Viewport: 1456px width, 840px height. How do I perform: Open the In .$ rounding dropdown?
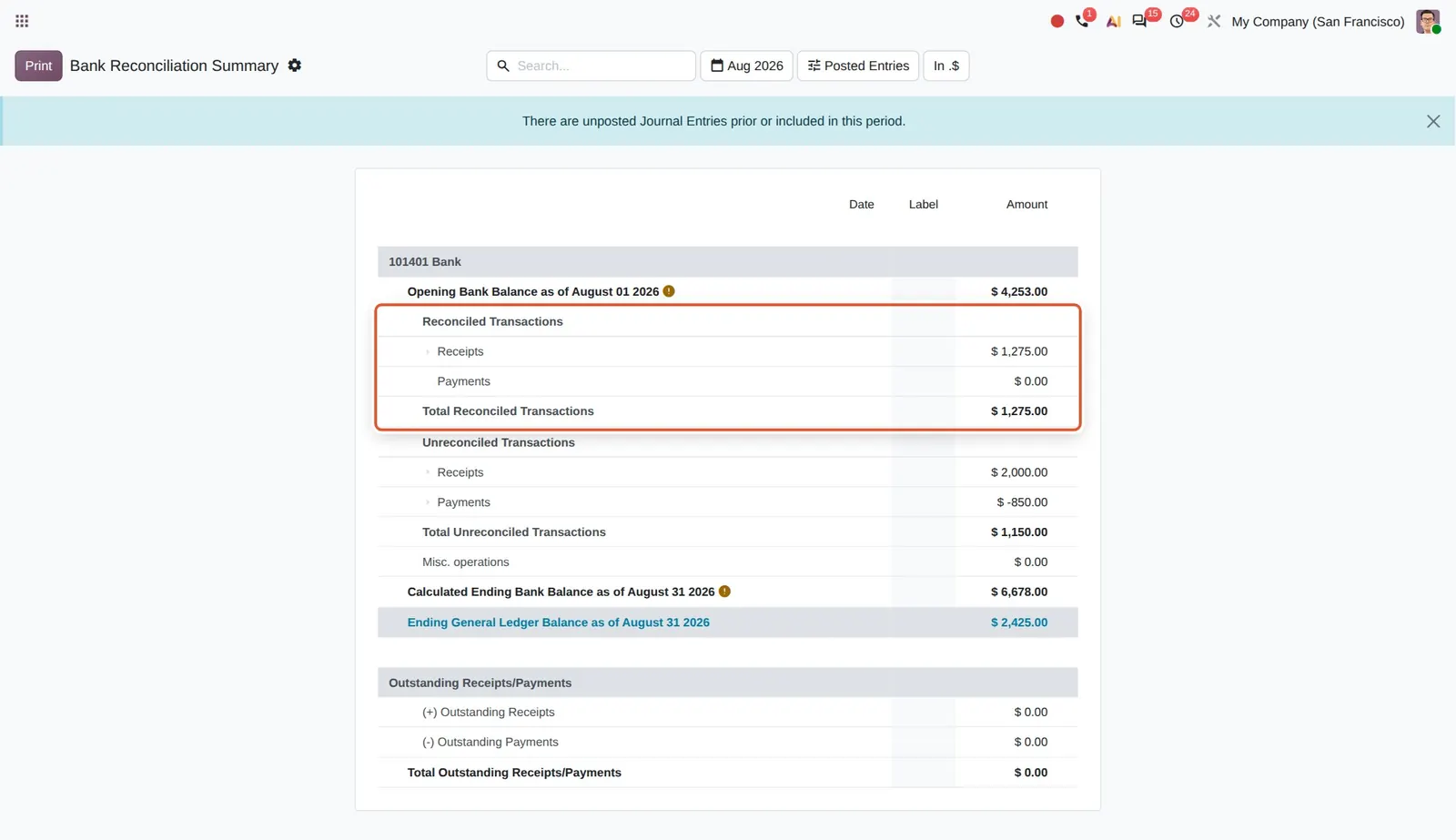[946, 66]
